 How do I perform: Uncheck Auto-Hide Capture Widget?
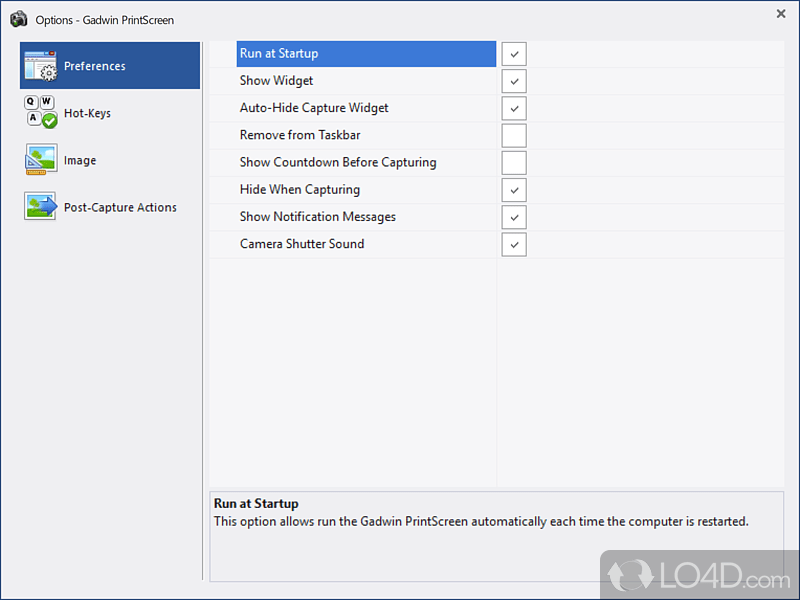[513, 108]
